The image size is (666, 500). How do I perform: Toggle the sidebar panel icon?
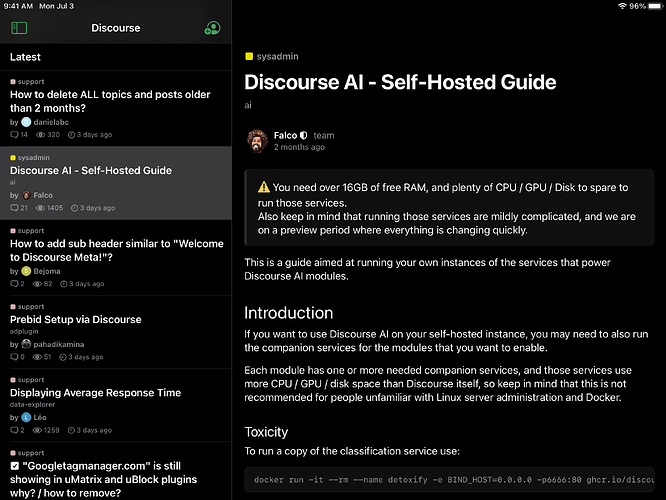(19, 28)
